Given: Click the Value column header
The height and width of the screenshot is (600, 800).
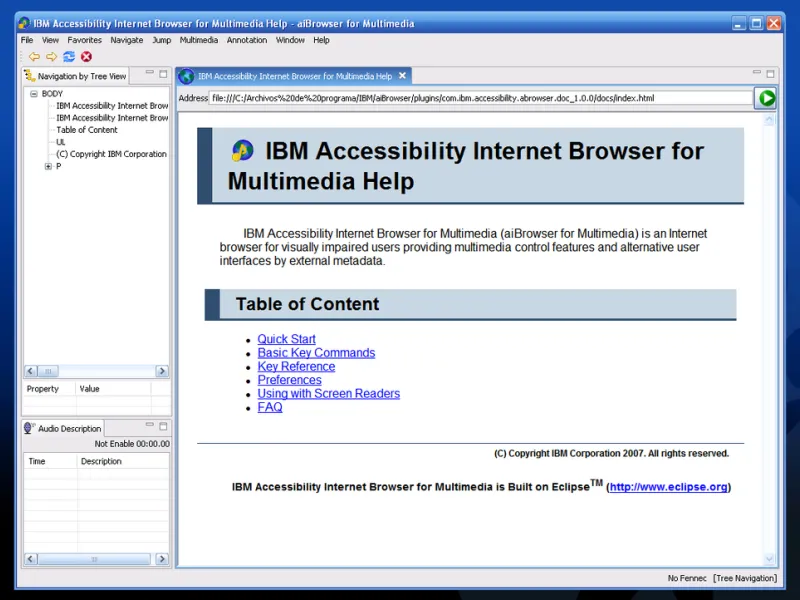Looking at the screenshot, I should 113,389.
